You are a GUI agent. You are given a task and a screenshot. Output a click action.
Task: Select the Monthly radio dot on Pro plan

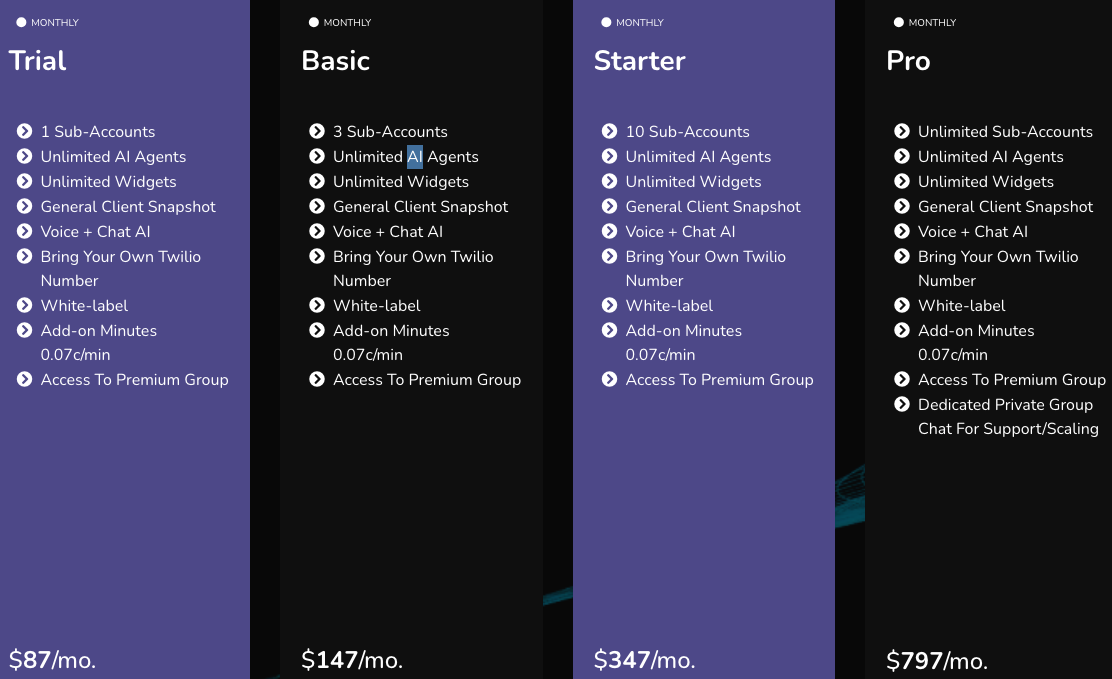[x=899, y=22]
